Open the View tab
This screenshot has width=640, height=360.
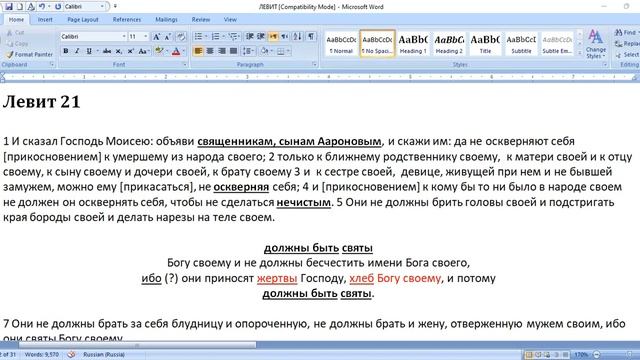230,20
